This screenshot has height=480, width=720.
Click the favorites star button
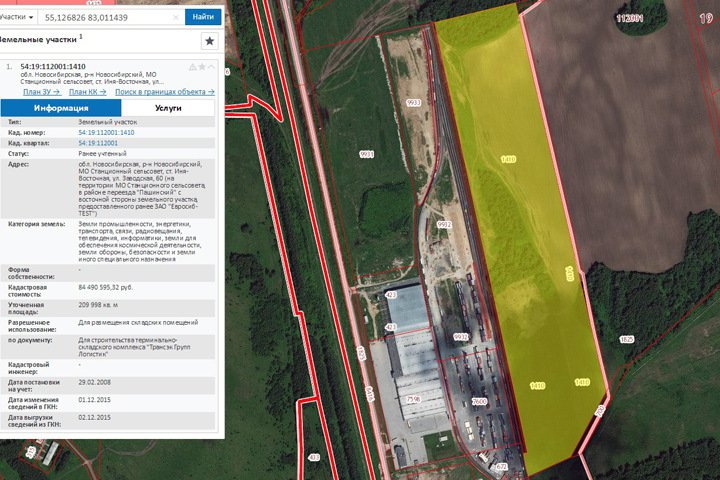coord(209,41)
